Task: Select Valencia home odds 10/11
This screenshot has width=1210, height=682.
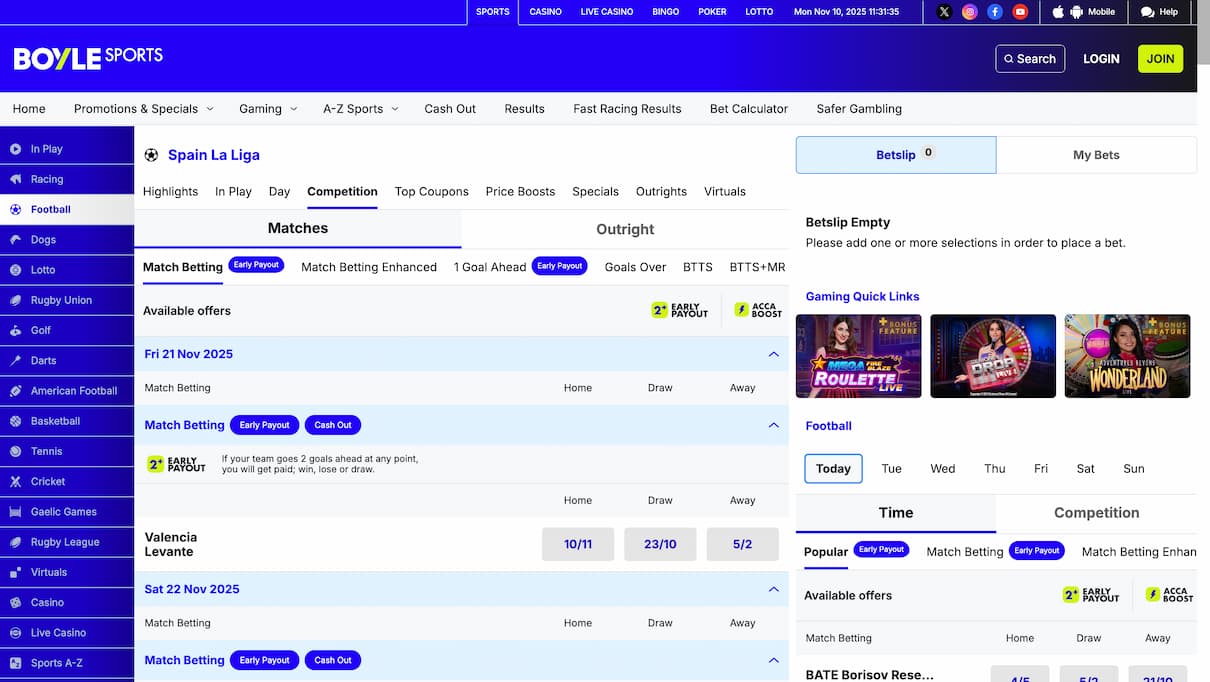Action: 578,545
